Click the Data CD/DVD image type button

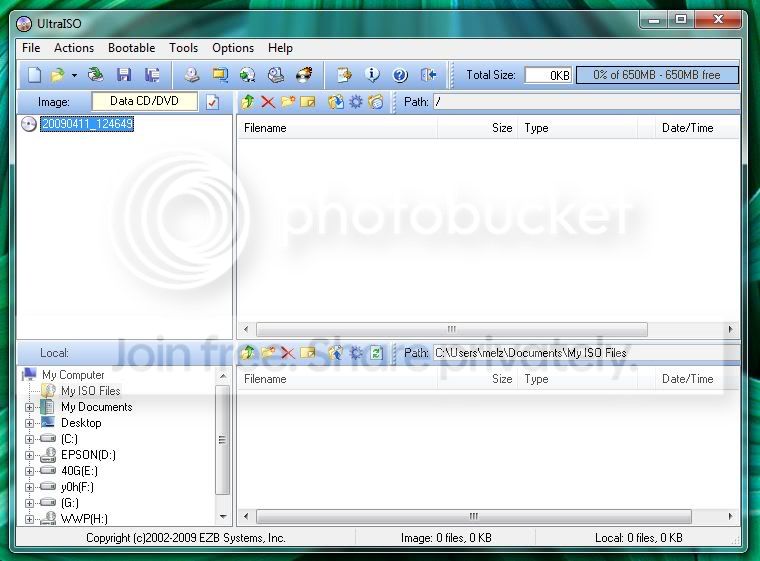[144, 101]
